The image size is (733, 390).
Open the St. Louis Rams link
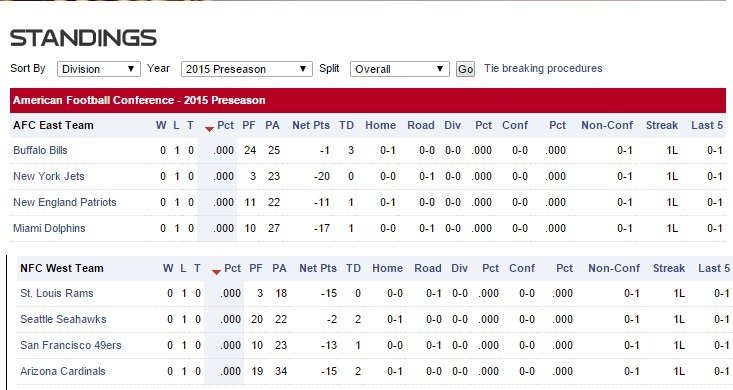click(x=57, y=293)
